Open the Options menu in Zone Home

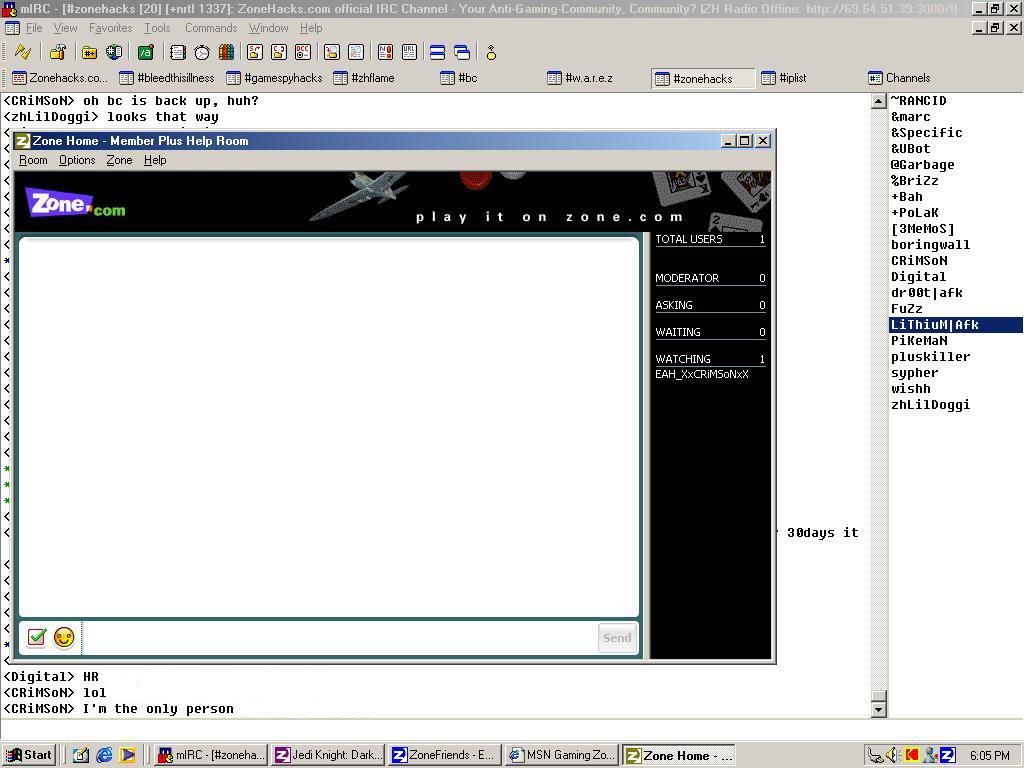(77, 160)
